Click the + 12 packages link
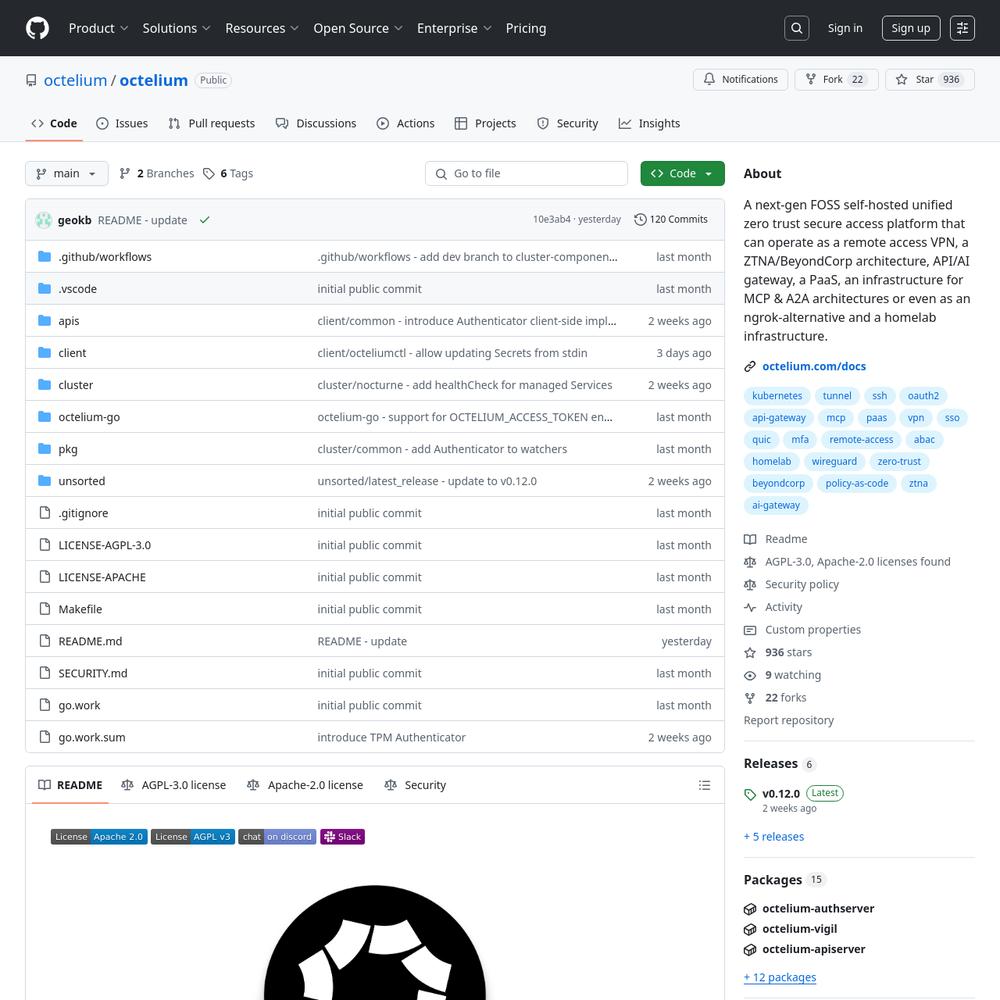This screenshot has height=1000, width=1000. pyautogui.click(x=780, y=977)
